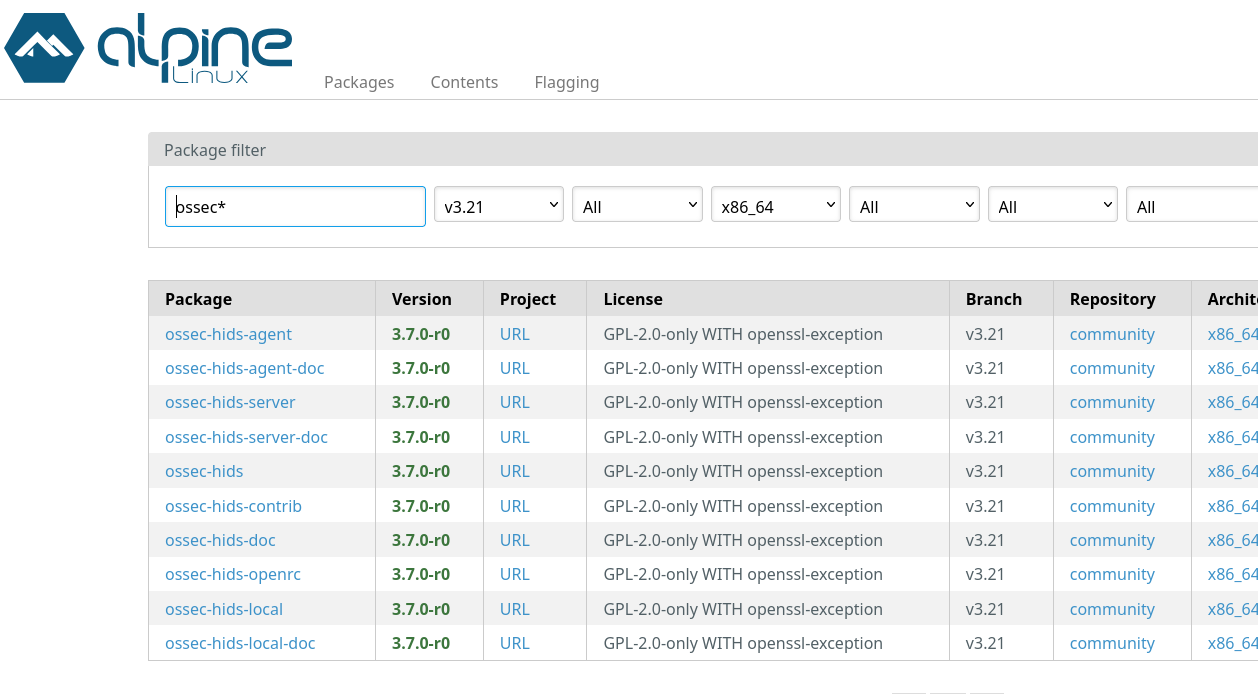The width and height of the screenshot is (1258, 694).
Task: Open the project URL for ossec-hids-agent-doc
Action: (515, 368)
